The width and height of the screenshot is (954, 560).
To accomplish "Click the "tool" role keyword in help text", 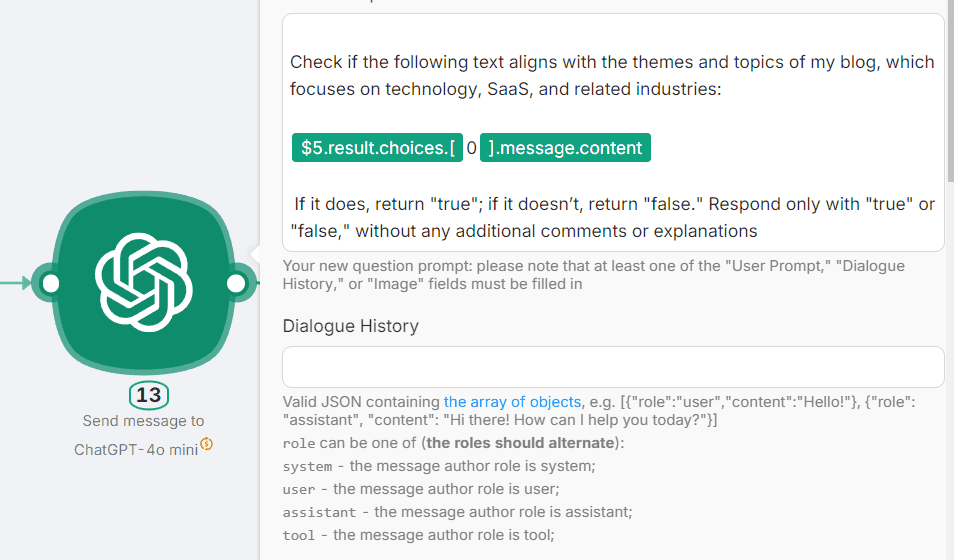I will (x=300, y=535).
